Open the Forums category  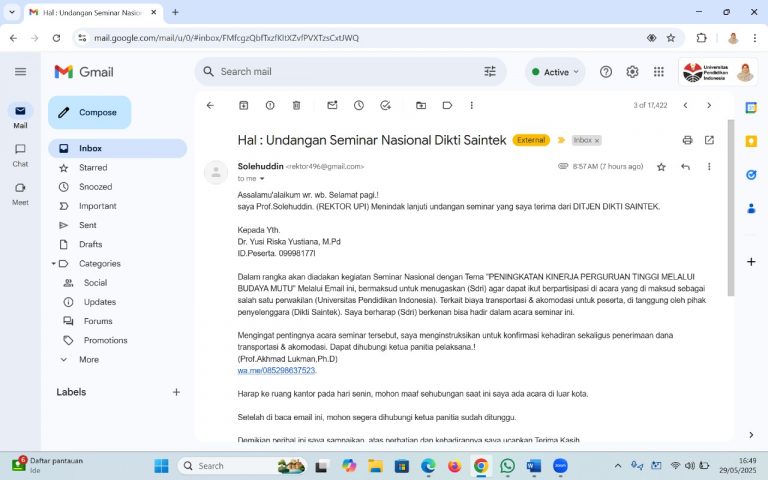[118, 321]
